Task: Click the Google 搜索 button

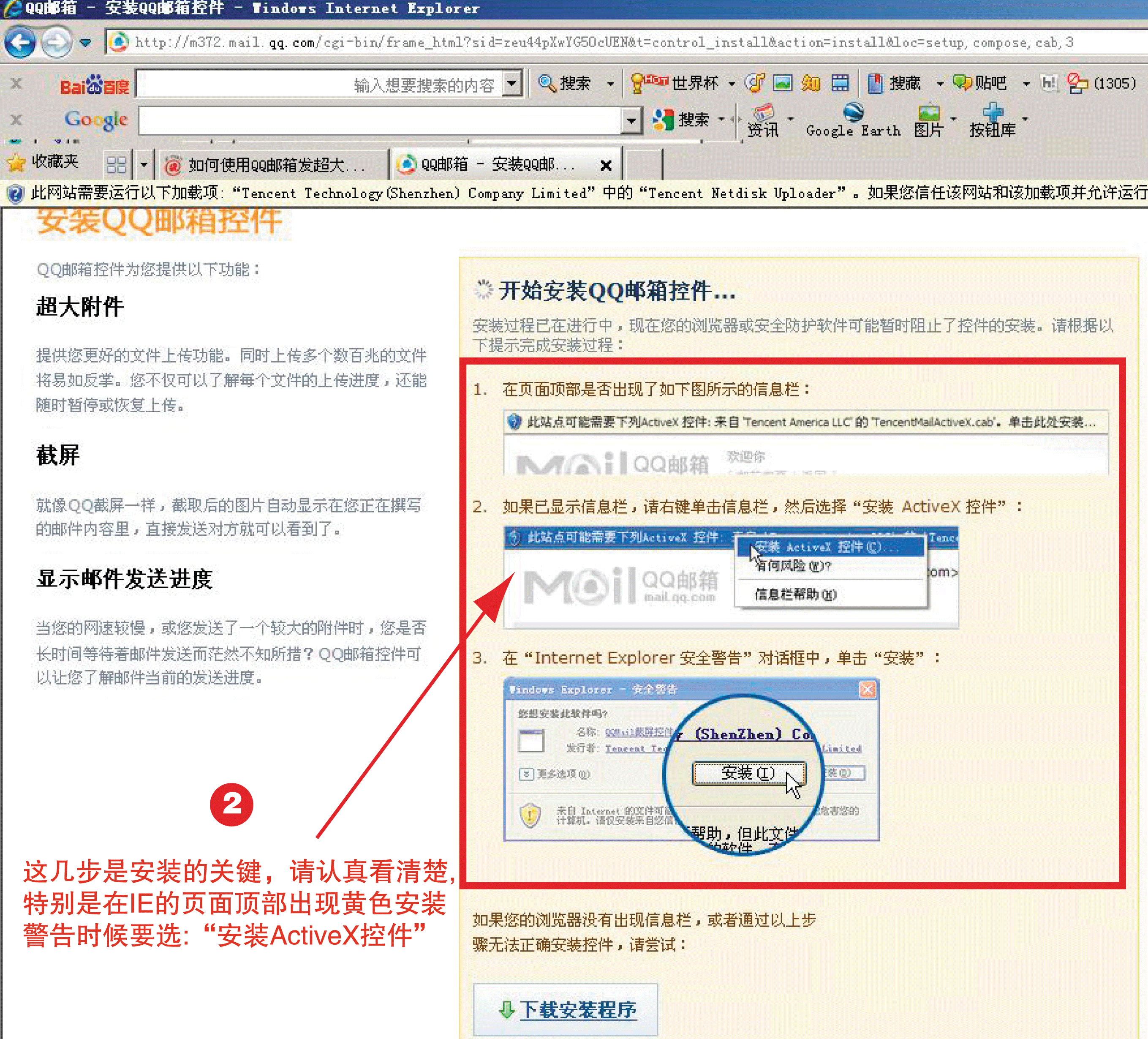Action: pos(681,120)
